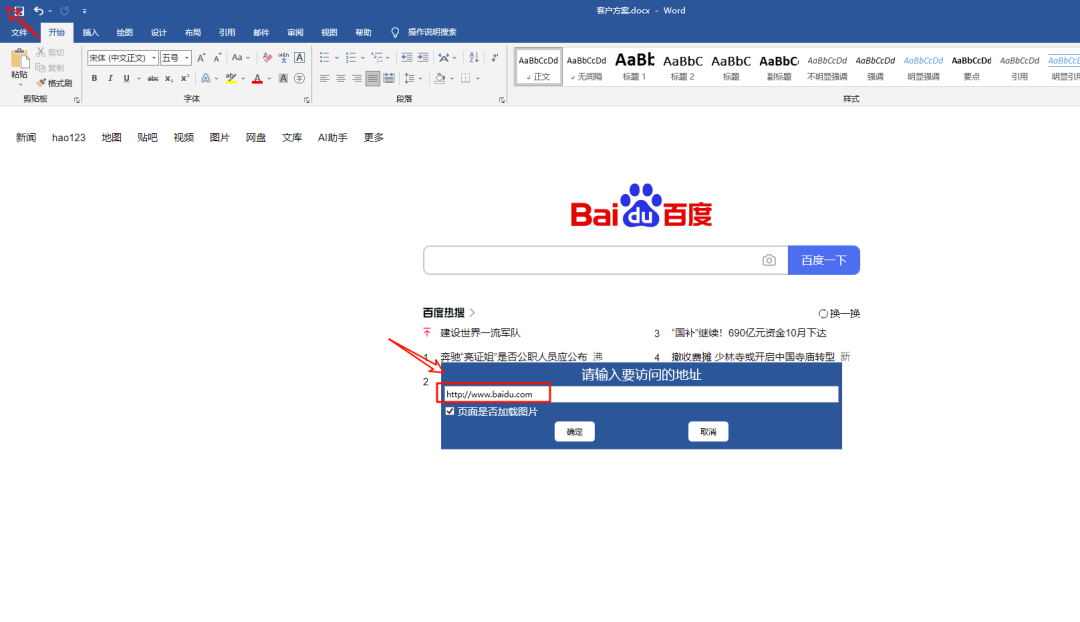
Task: Decrease paragraph indent
Action: coord(407,58)
